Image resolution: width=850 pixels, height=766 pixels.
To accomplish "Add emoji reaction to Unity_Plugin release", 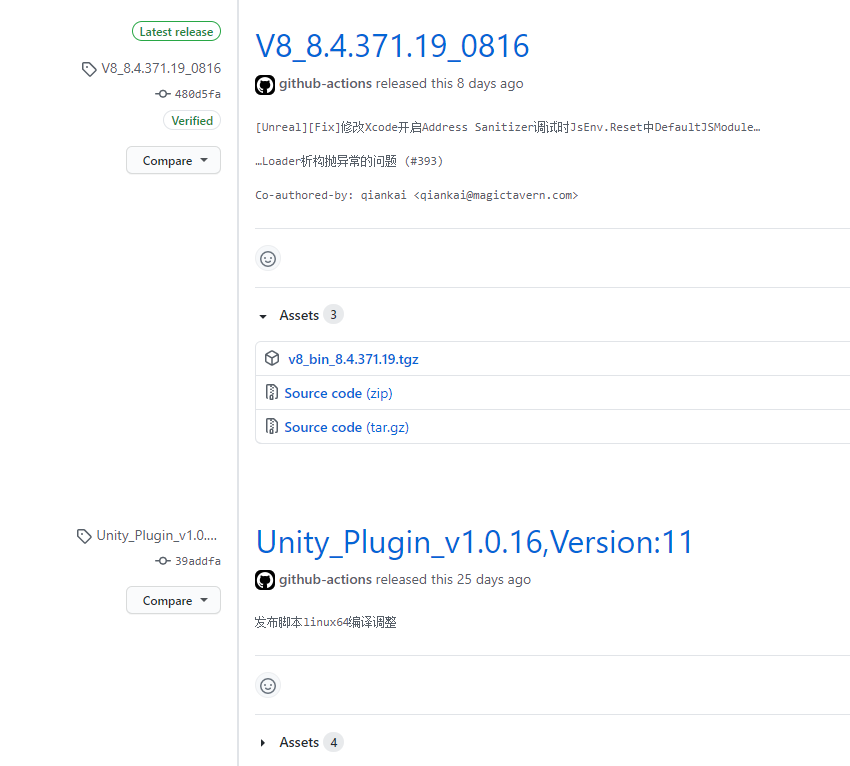I will (x=268, y=686).
